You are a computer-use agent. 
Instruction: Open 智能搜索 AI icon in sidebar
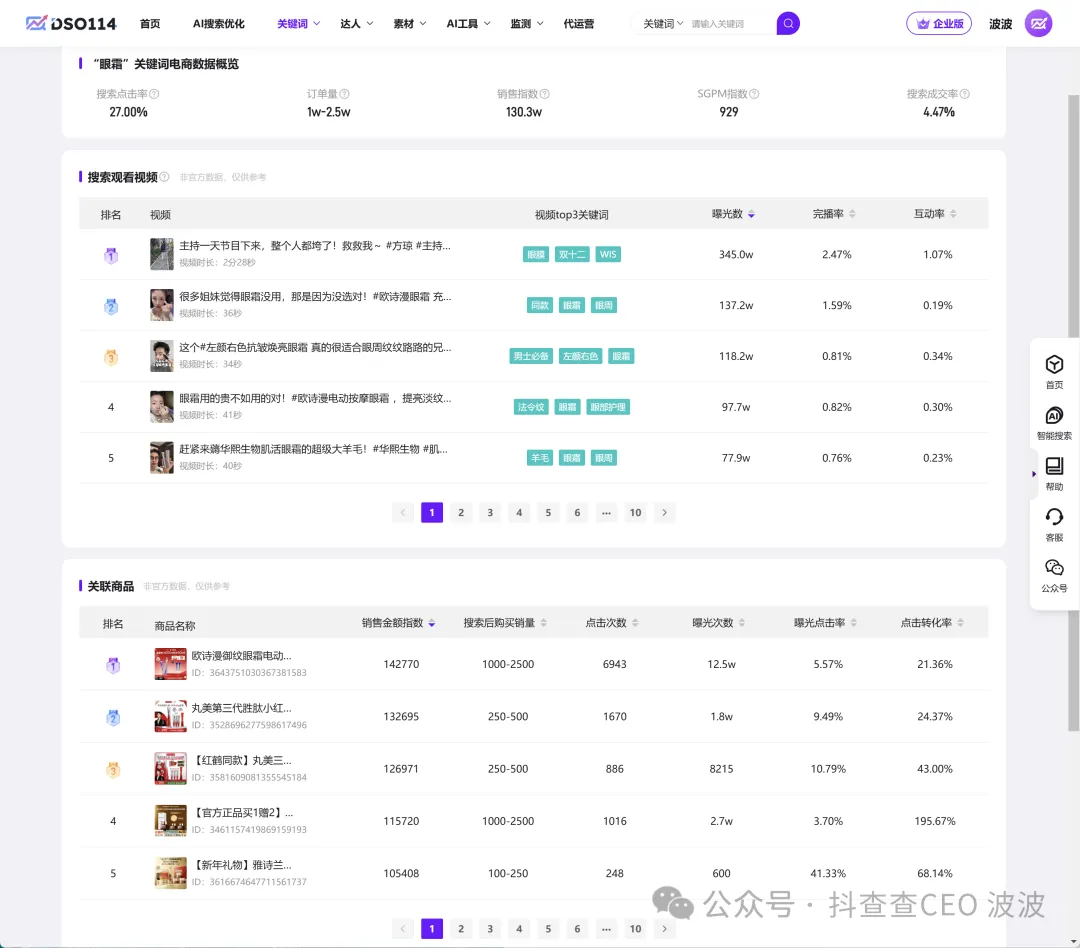pos(1054,416)
